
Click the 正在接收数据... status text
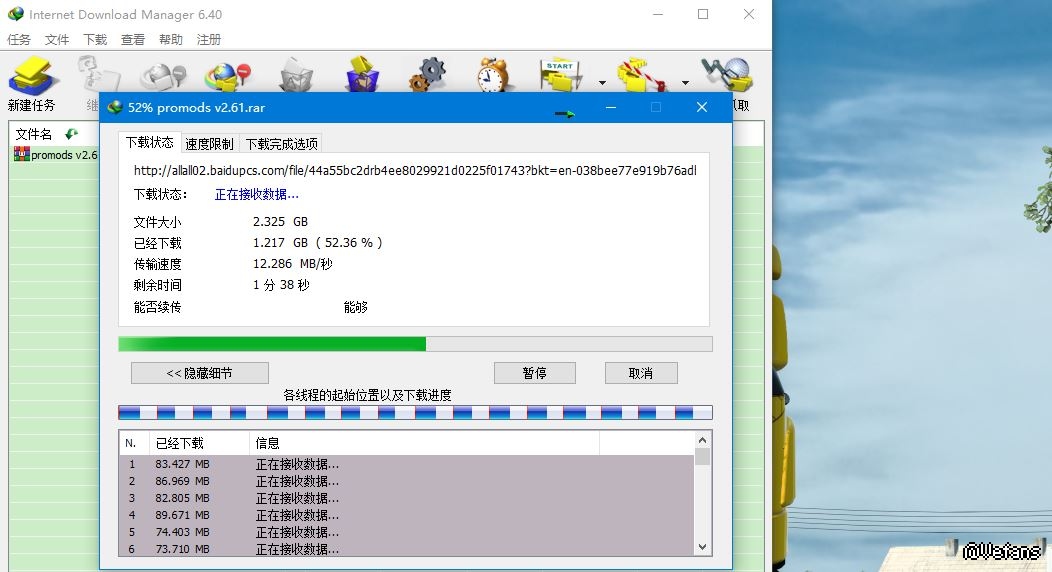(256, 194)
